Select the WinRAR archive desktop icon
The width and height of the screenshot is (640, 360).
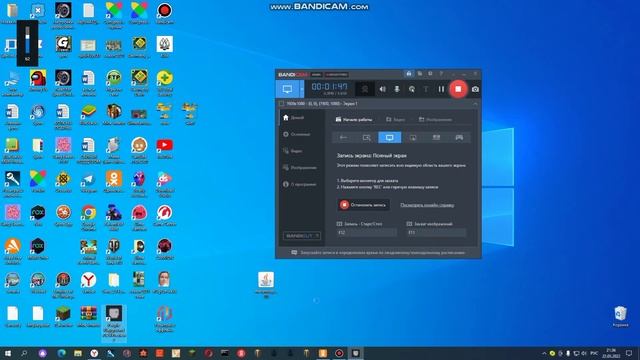coord(89,317)
